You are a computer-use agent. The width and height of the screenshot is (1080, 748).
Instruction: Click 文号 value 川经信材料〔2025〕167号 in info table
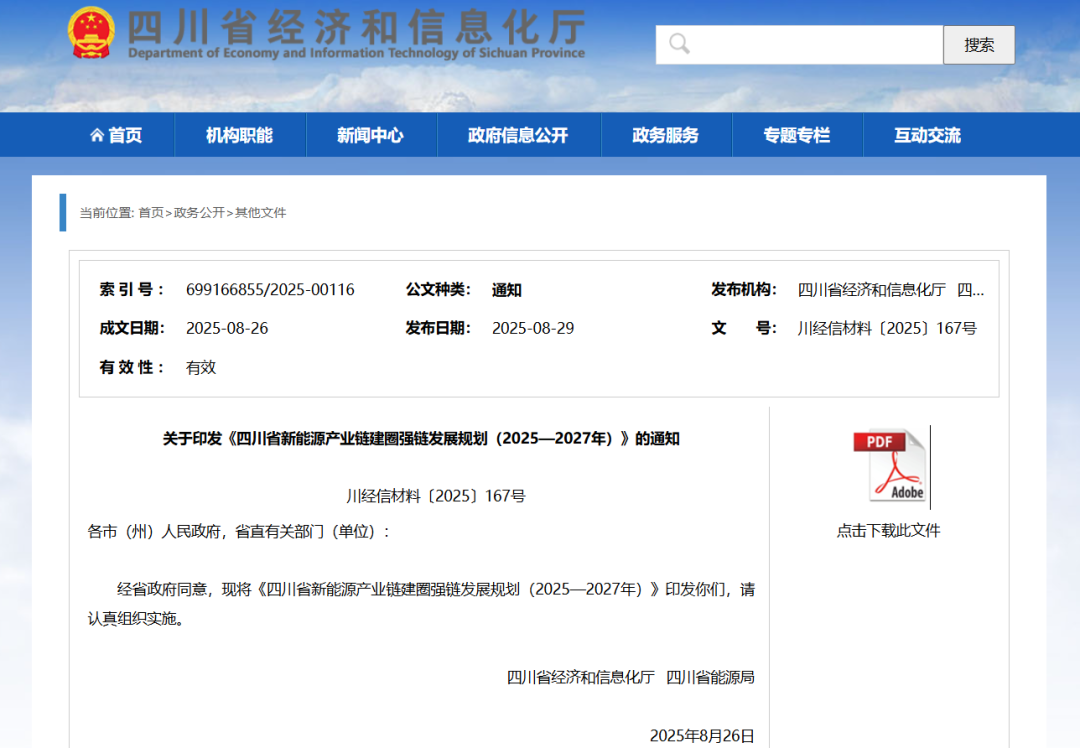coord(887,329)
